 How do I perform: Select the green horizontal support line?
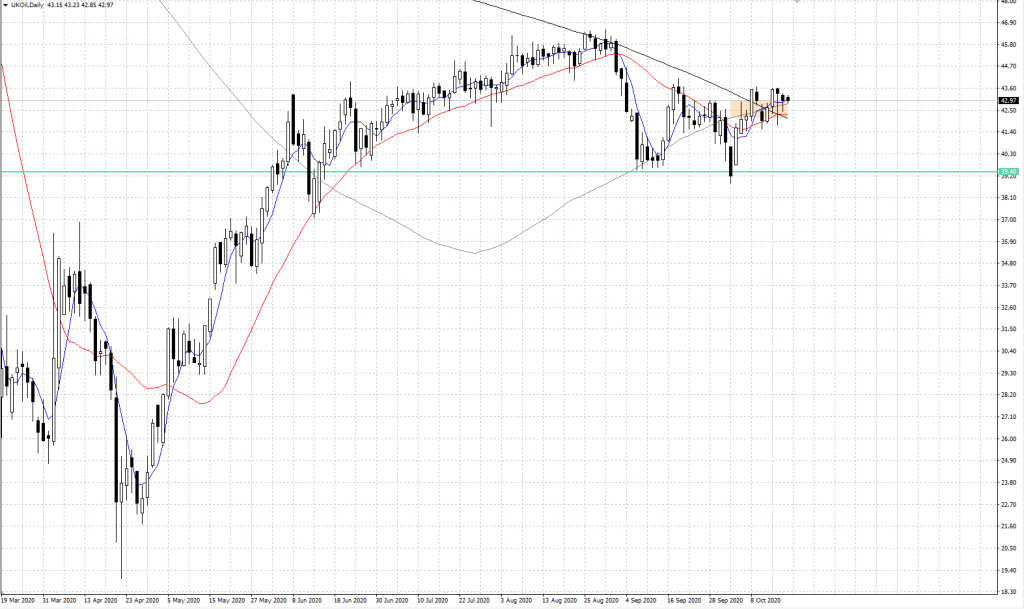pyautogui.click(x=500, y=172)
